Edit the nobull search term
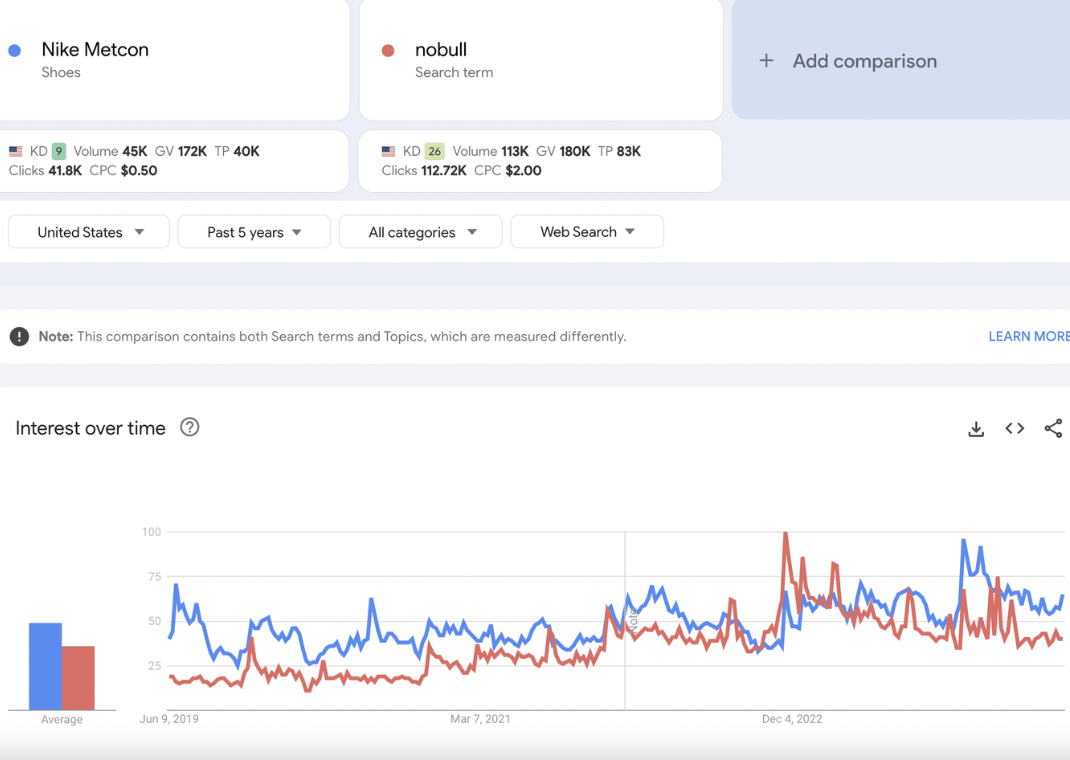The height and width of the screenshot is (760, 1070). point(441,50)
